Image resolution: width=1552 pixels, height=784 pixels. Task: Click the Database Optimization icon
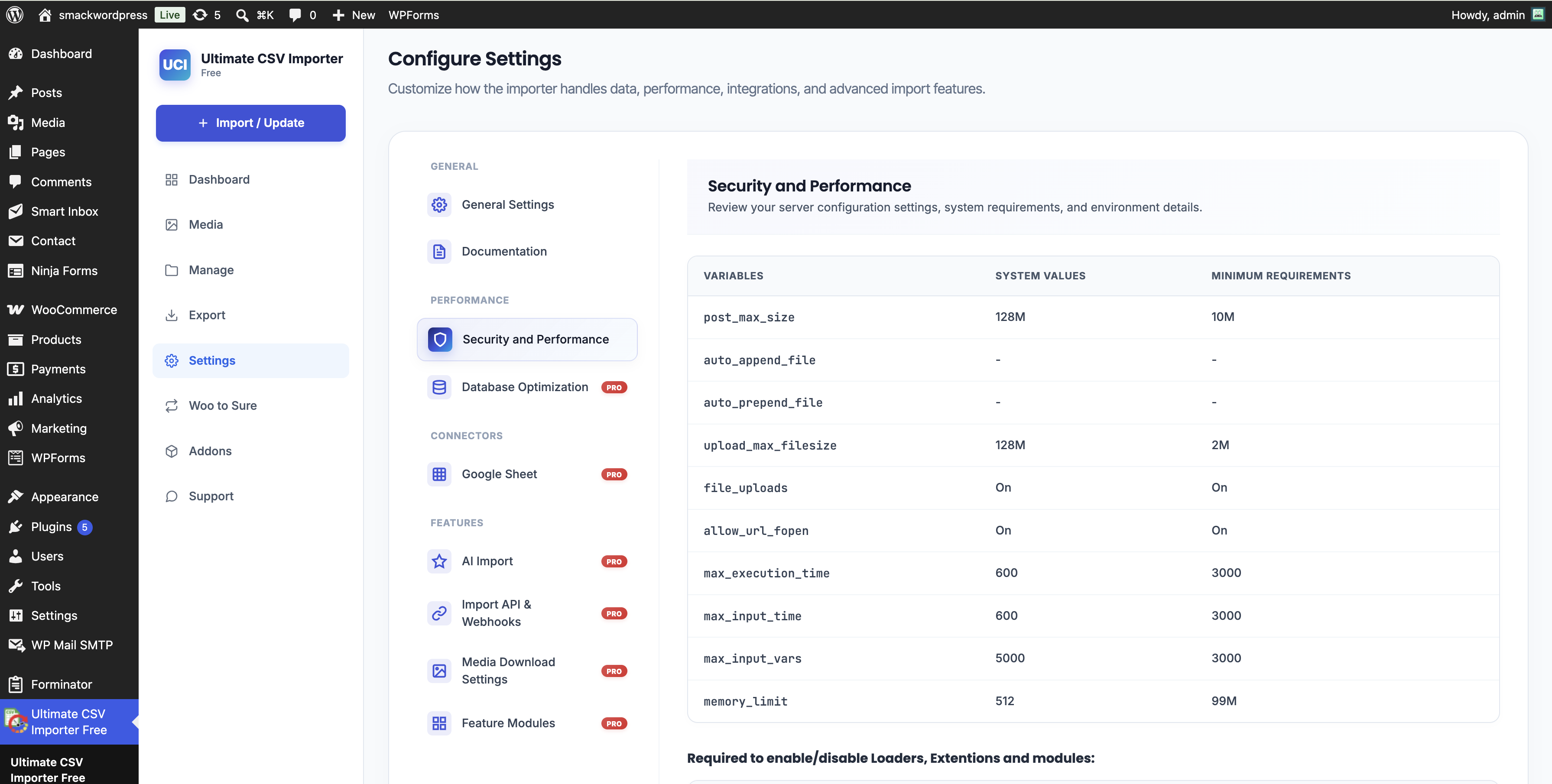tap(439, 387)
